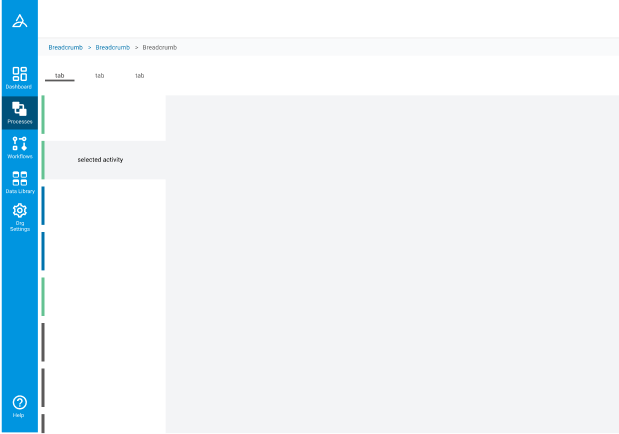The image size is (619, 434).
Task: Select the second gray-marked activity item
Action: [x=104, y=388]
